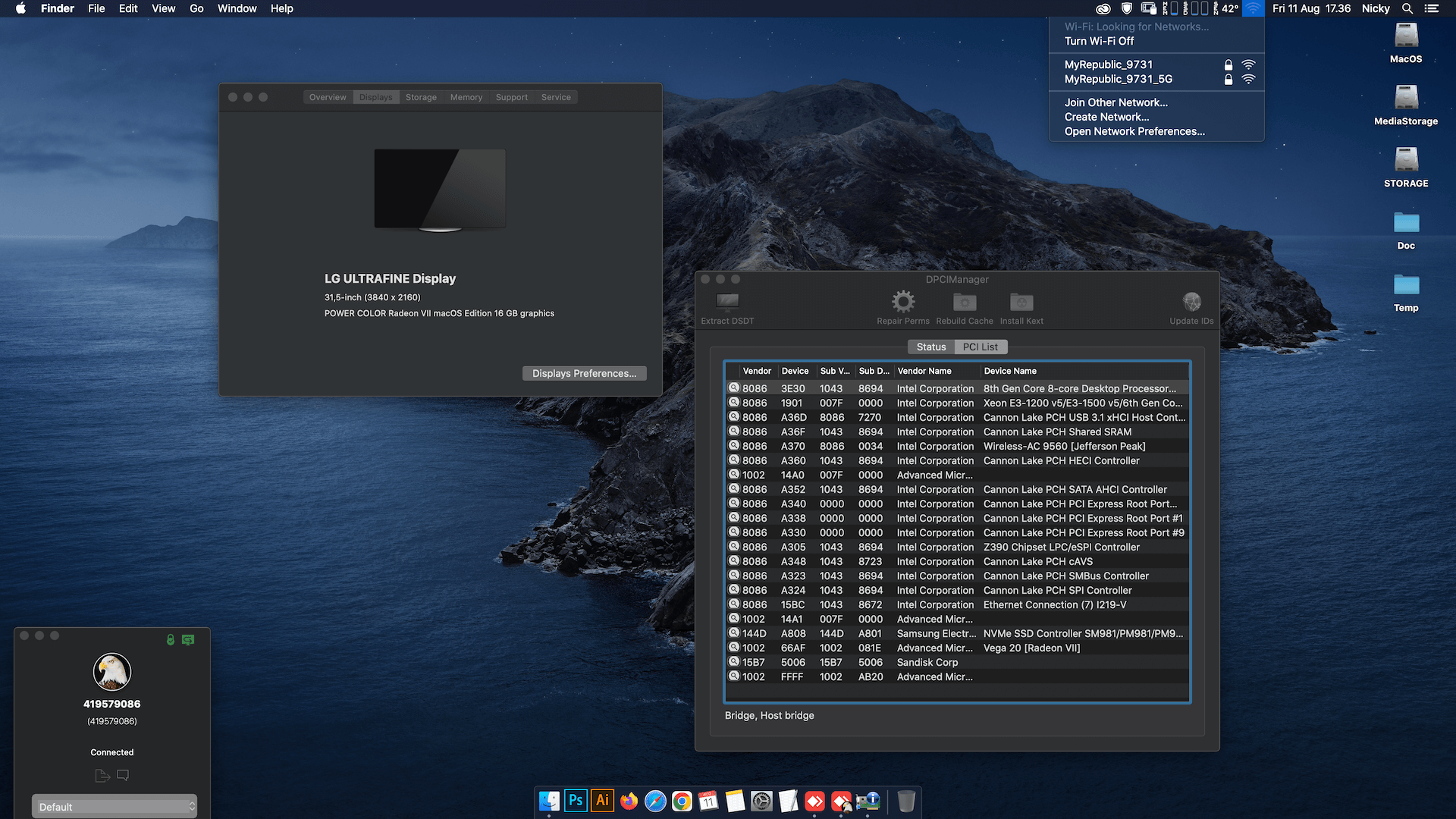The width and height of the screenshot is (1456, 819).
Task: Open System Preferences from the Dock
Action: [761, 801]
